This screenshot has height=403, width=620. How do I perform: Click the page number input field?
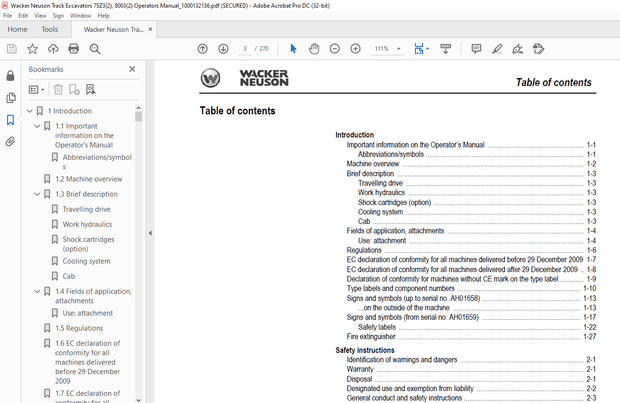(x=245, y=49)
